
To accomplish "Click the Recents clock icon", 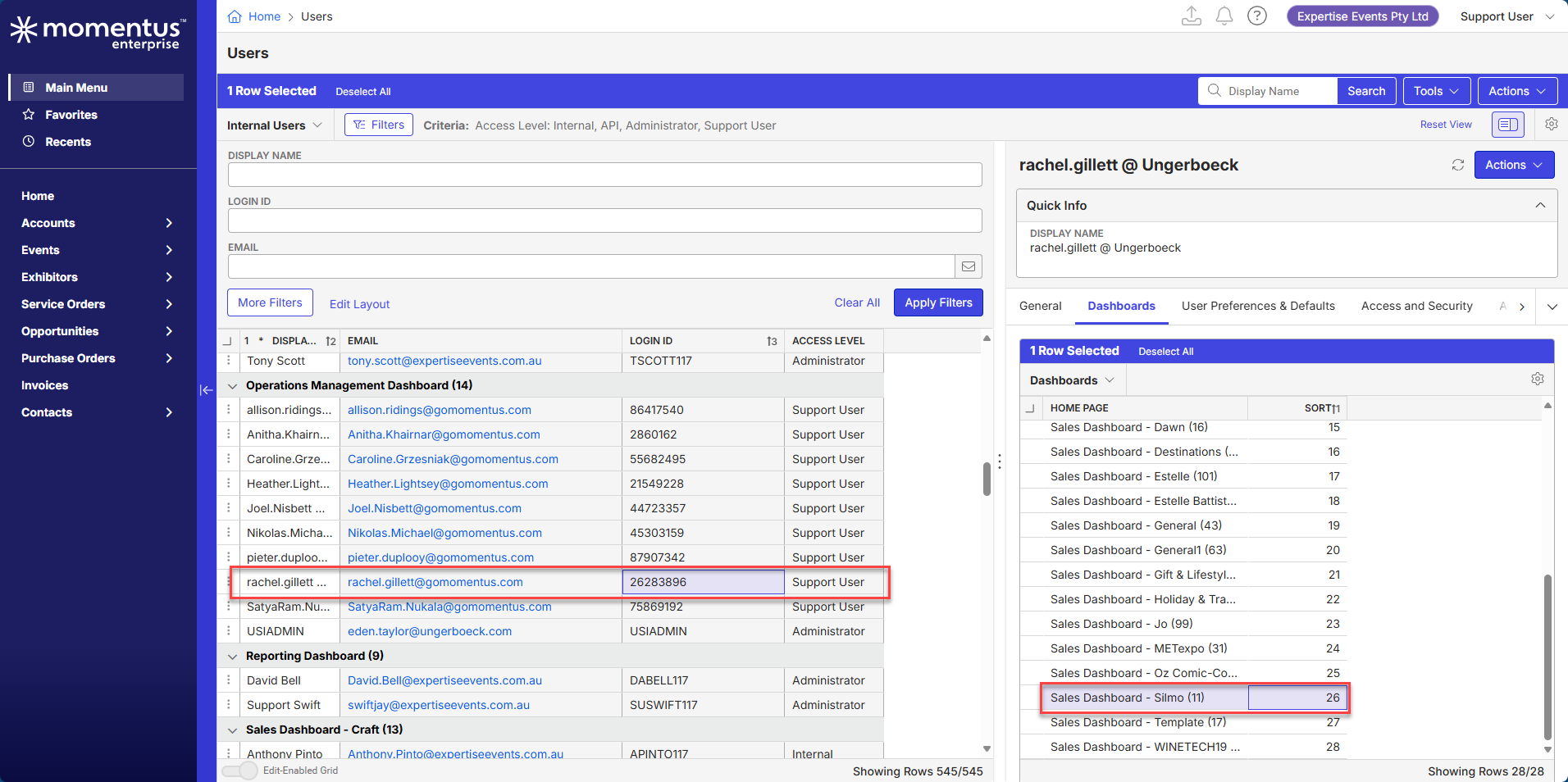I will (x=29, y=142).
